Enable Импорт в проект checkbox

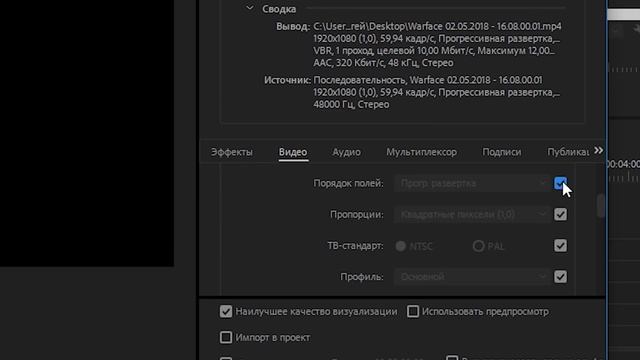point(226,338)
